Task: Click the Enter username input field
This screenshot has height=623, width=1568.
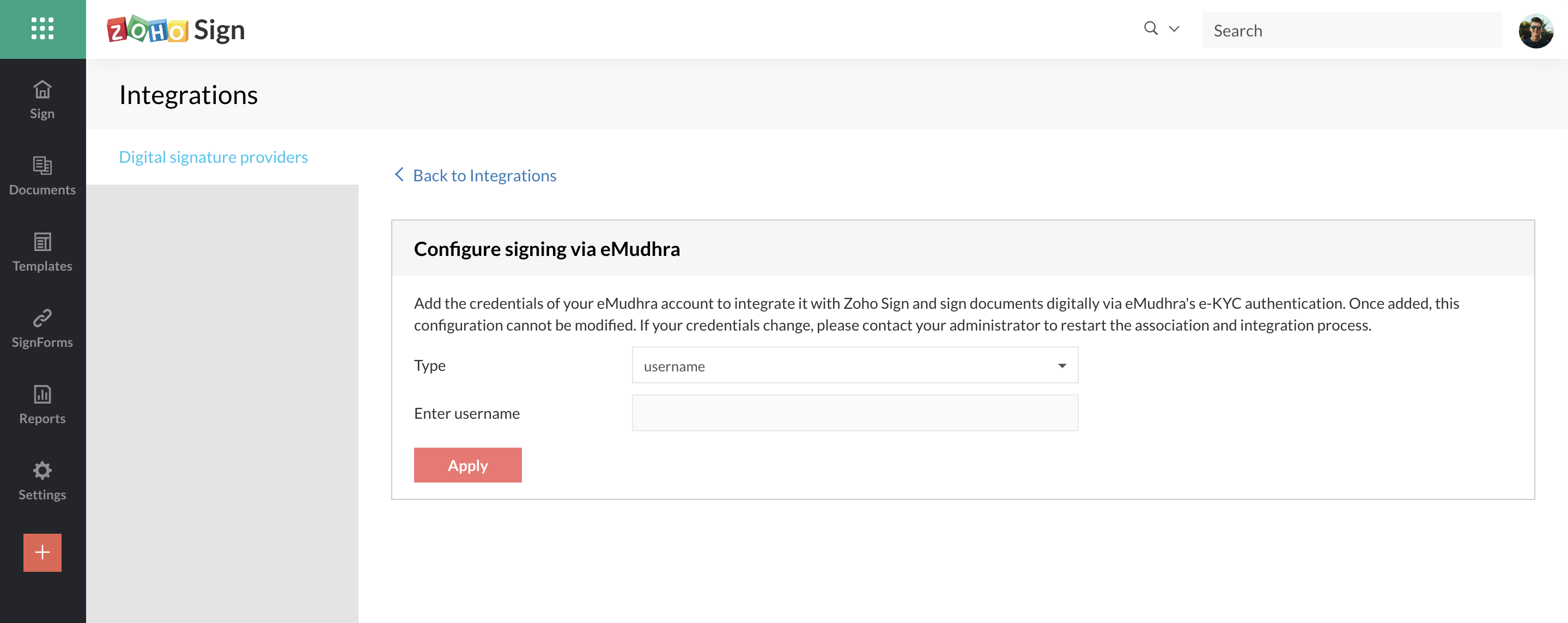Action: tap(855, 413)
